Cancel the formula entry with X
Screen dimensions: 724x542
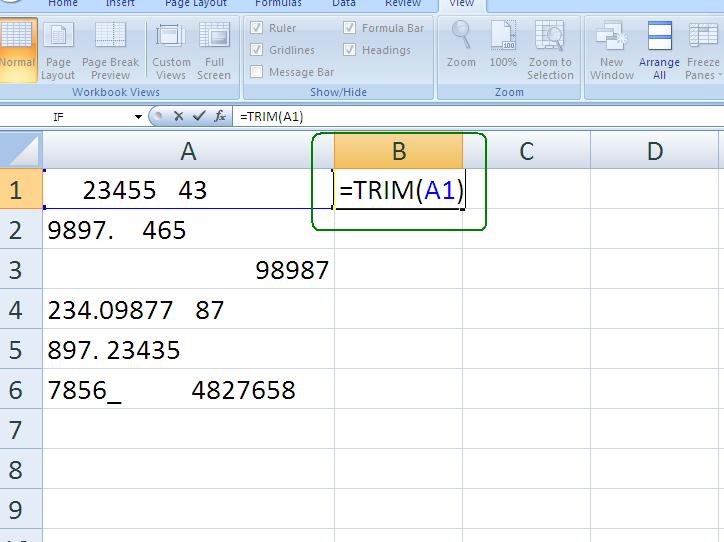(178, 116)
